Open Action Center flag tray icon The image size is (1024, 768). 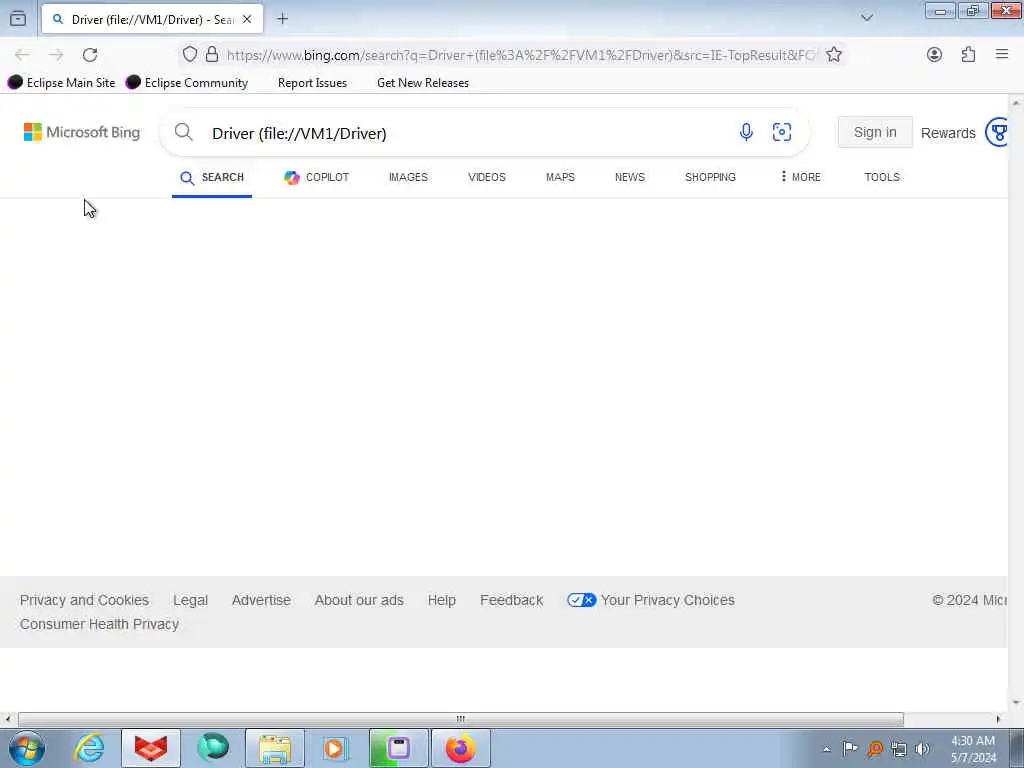[850, 749]
